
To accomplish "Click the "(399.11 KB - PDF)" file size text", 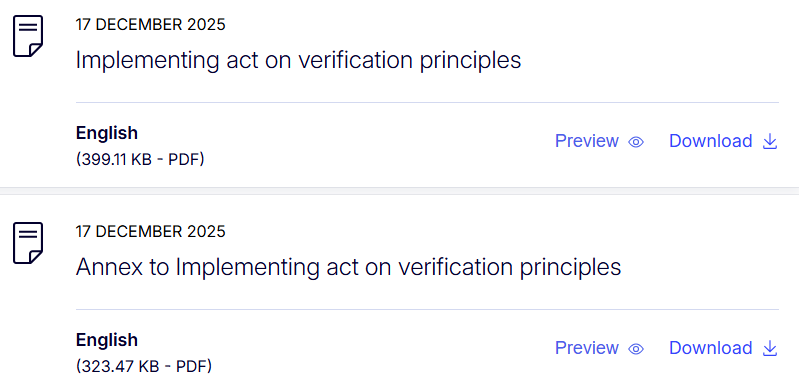I will tap(140, 159).
